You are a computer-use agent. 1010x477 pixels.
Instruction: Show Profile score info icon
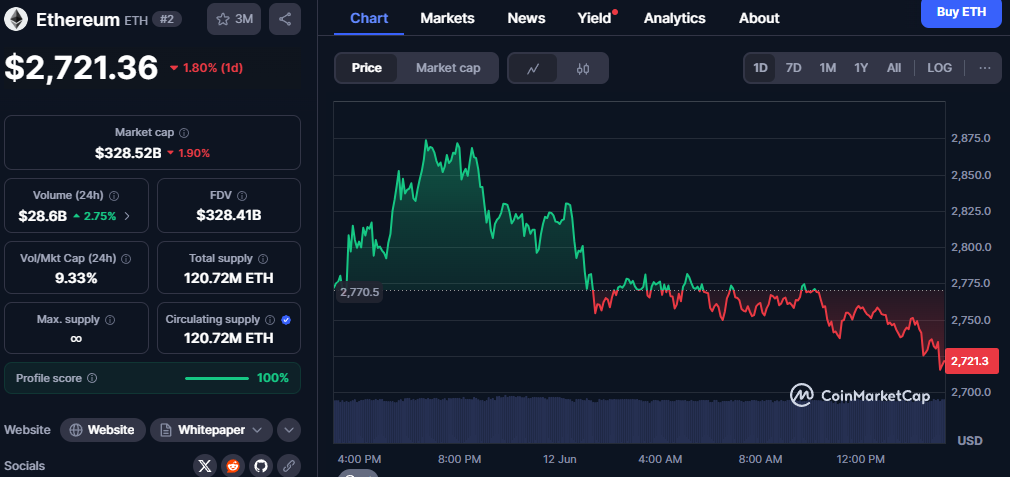[92, 379]
